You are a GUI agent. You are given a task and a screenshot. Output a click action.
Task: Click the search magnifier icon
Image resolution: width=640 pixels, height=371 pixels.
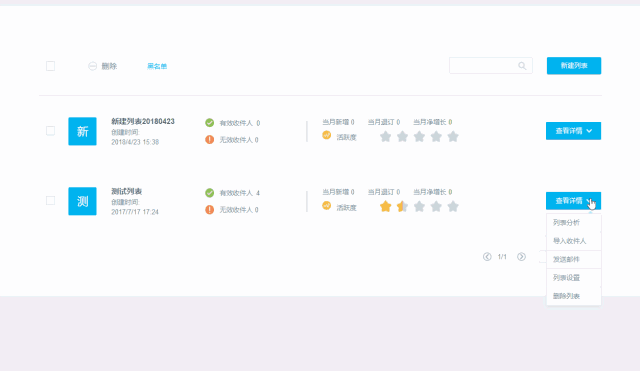pyautogui.click(x=522, y=66)
